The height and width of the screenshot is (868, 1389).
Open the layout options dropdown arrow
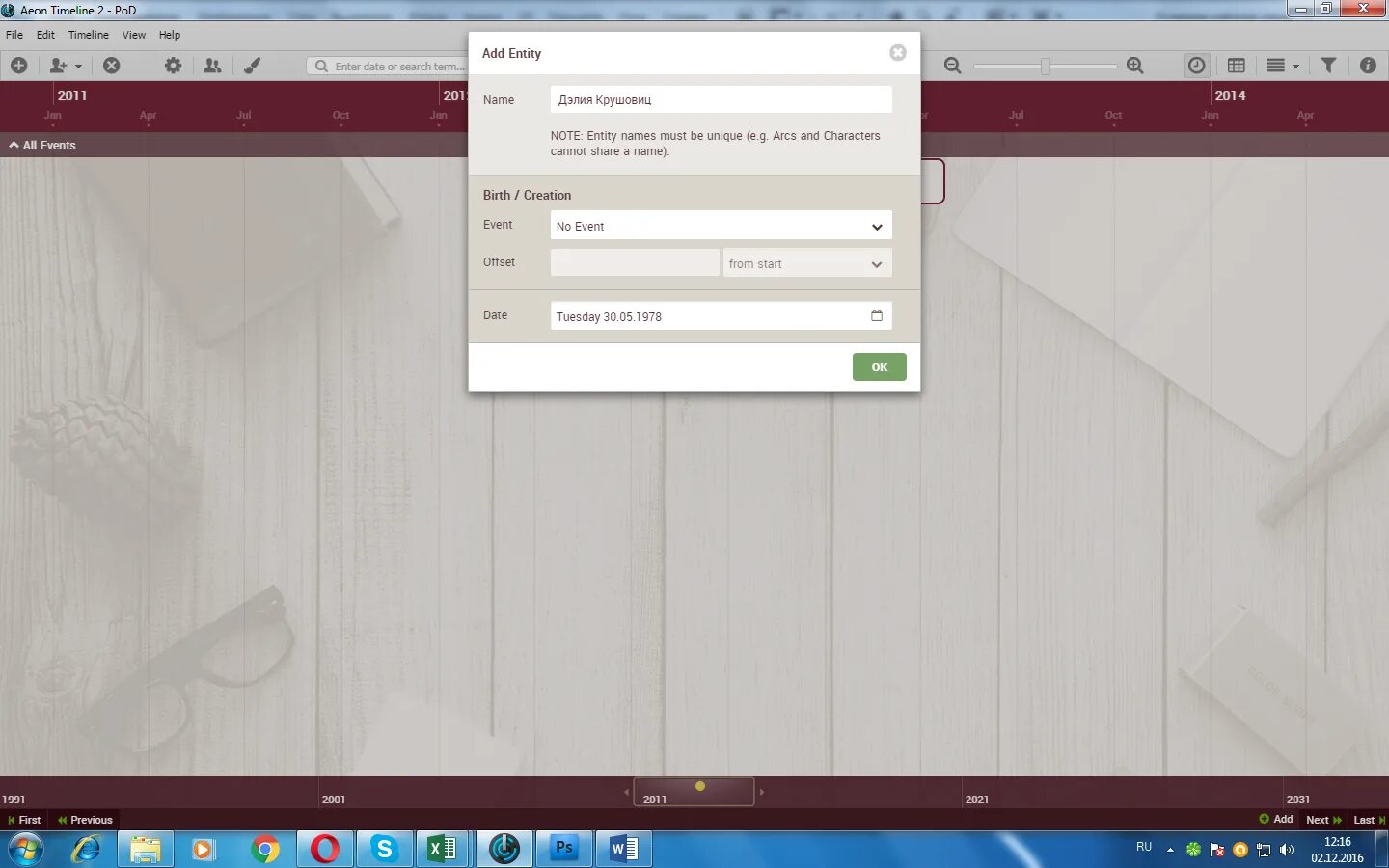[x=1295, y=67]
